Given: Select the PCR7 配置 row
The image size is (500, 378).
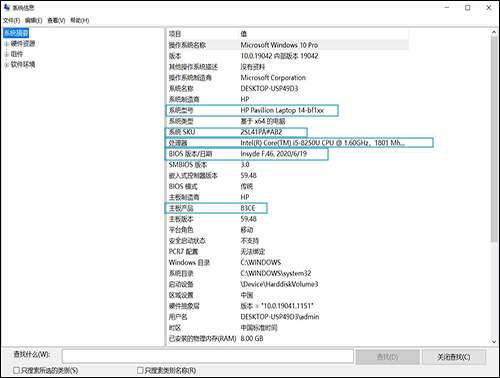Looking at the screenshot, I should [x=288, y=252].
